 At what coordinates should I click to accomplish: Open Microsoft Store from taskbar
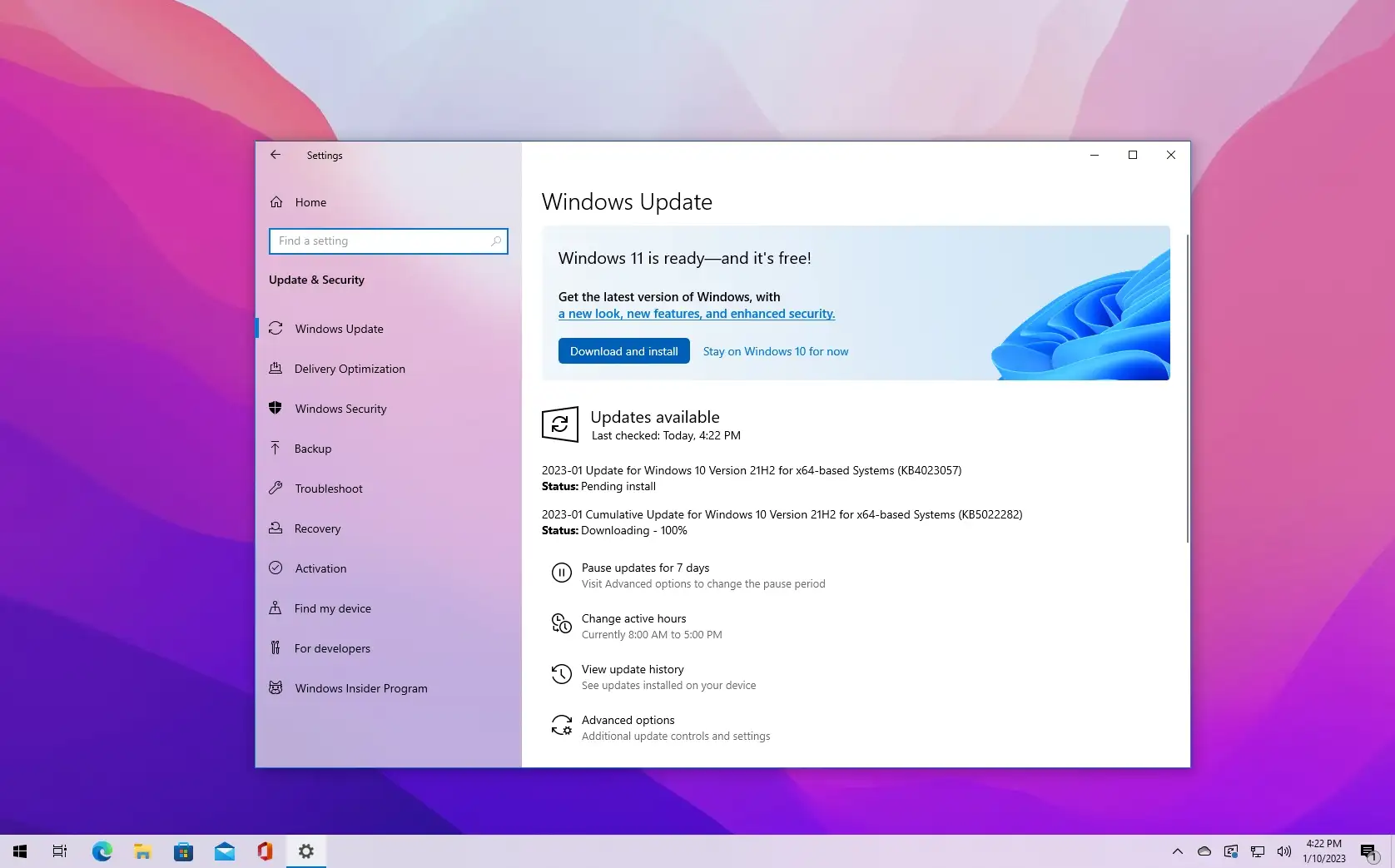click(184, 851)
